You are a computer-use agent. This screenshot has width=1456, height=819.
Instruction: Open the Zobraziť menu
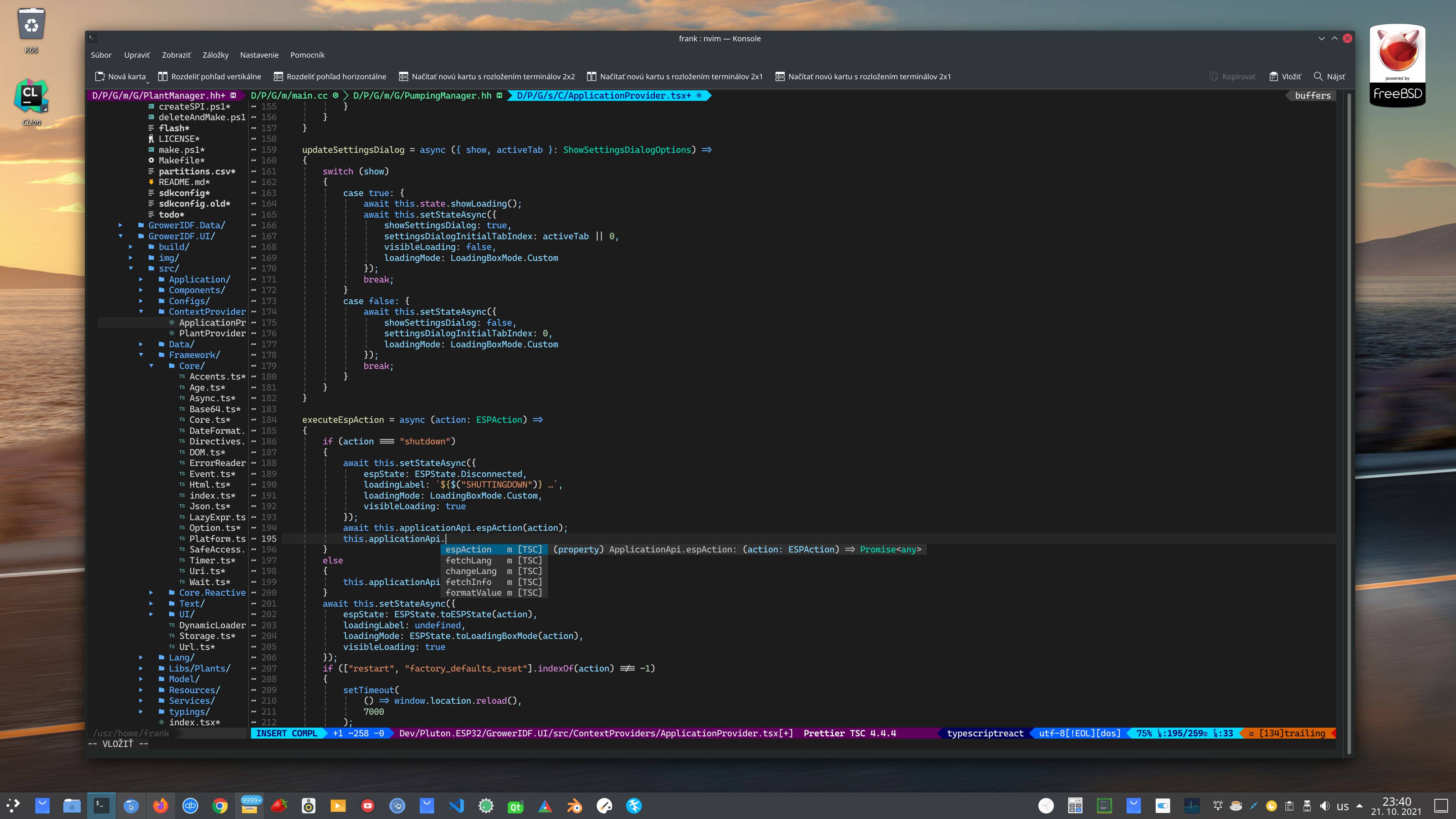click(176, 55)
